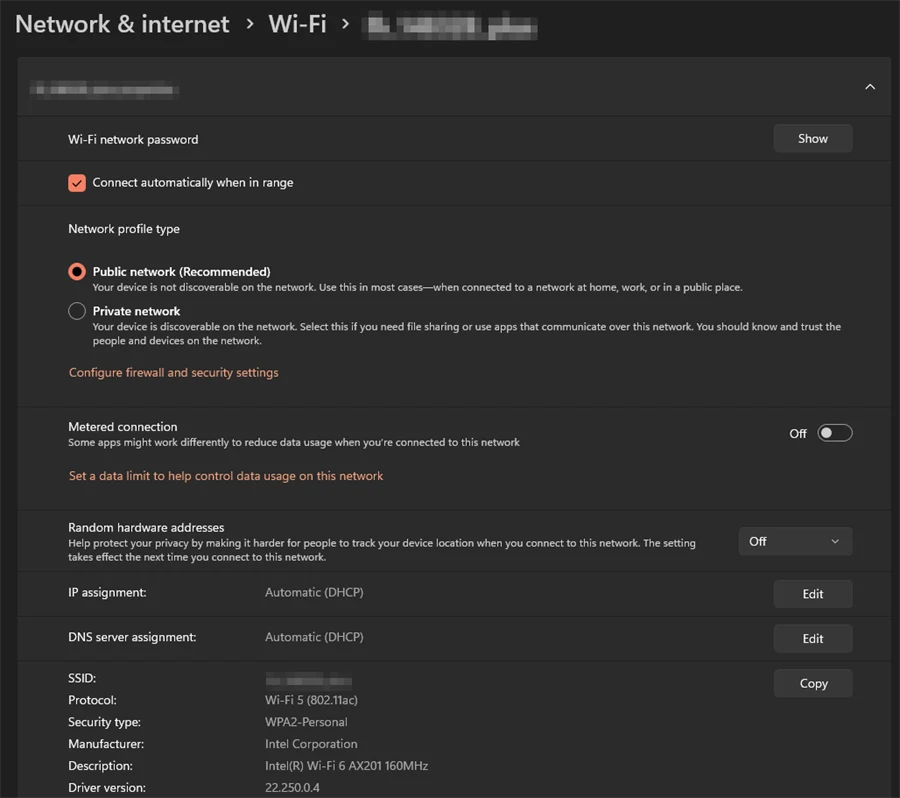
Task: Click the driver version 22.250.0.4 value
Action: tap(292, 788)
